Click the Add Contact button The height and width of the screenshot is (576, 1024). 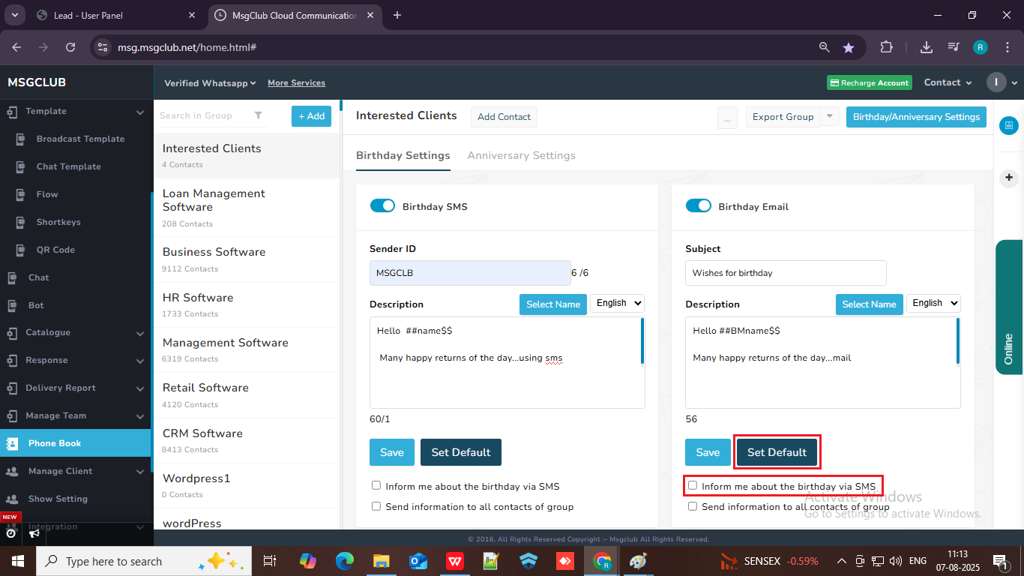click(504, 116)
